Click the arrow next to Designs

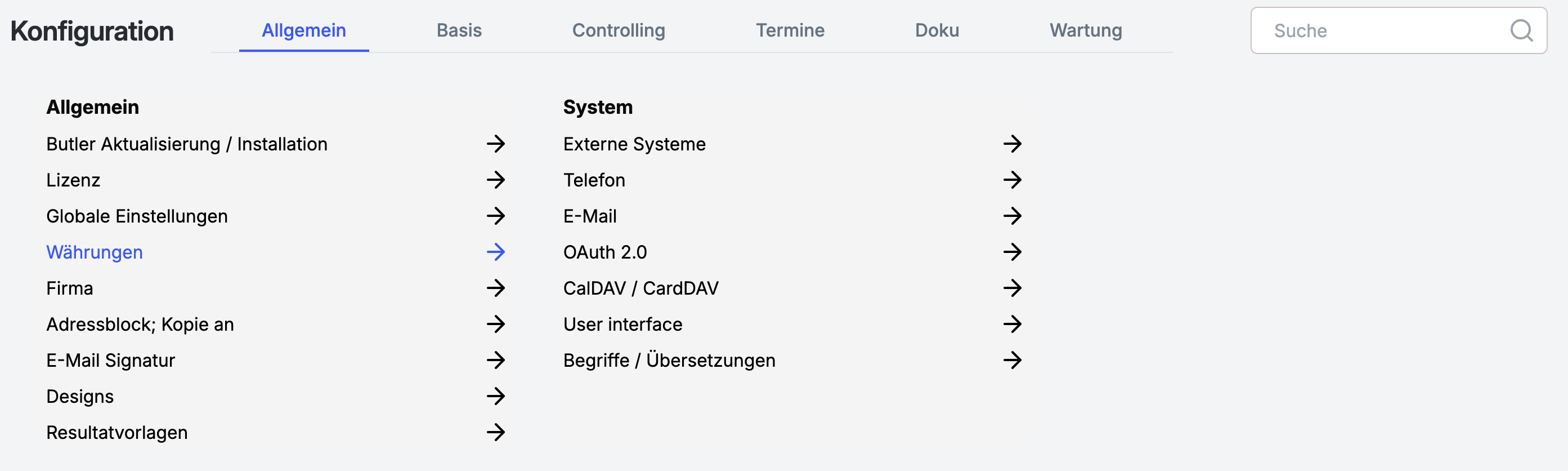pyautogui.click(x=495, y=396)
